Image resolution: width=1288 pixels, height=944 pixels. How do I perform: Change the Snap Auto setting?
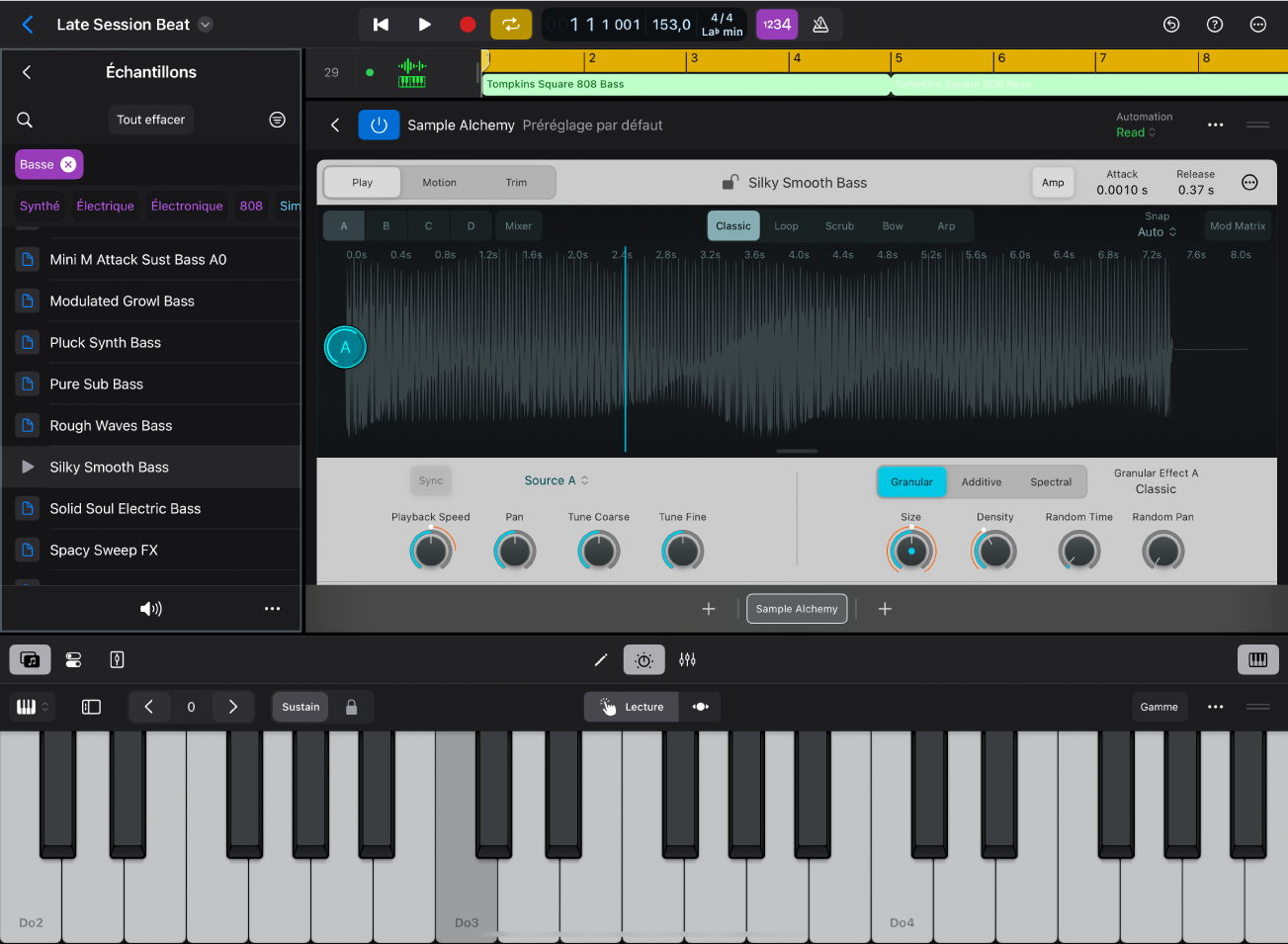pos(1156,231)
